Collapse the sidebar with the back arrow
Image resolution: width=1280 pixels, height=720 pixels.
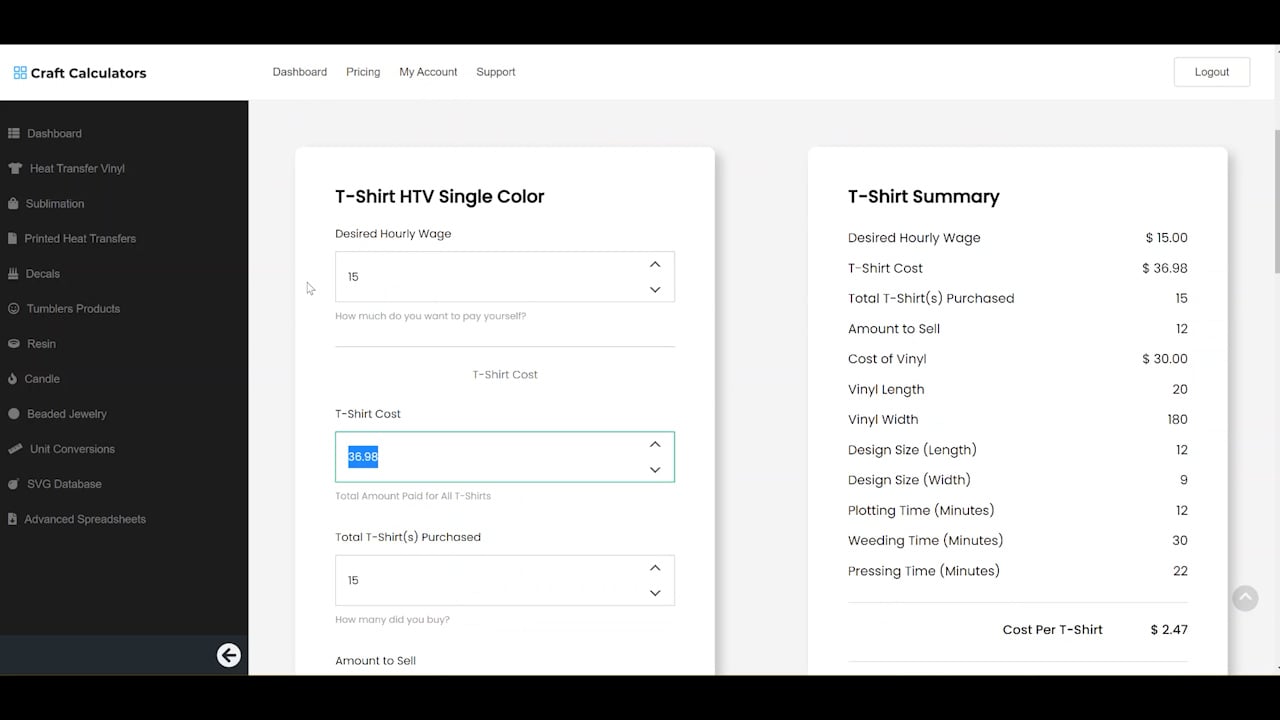[229, 655]
